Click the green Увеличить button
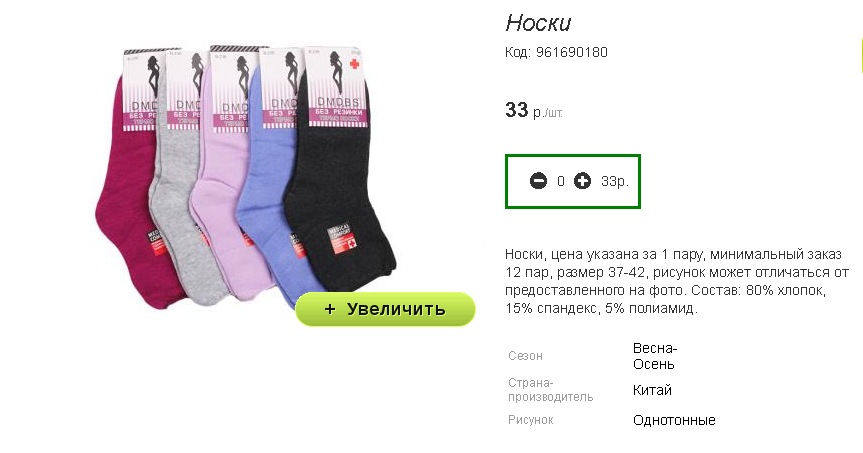Image resolution: width=863 pixels, height=453 pixels. (x=385, y=309)
